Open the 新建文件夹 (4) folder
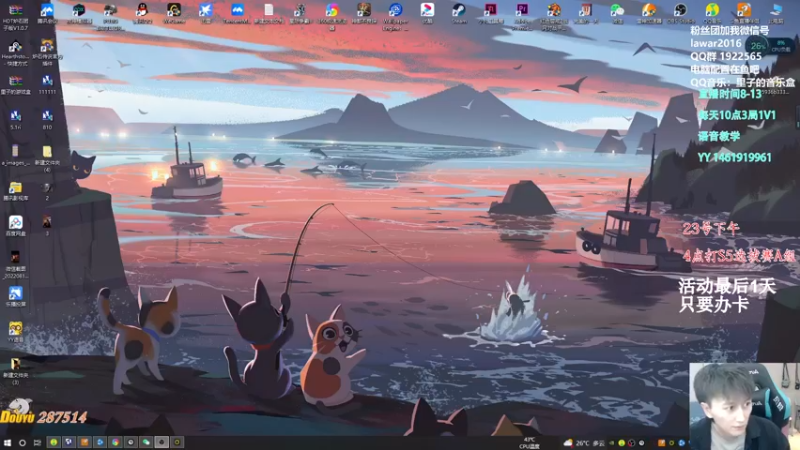The width and height of the screenshot is (800, 450). point(47,158)
